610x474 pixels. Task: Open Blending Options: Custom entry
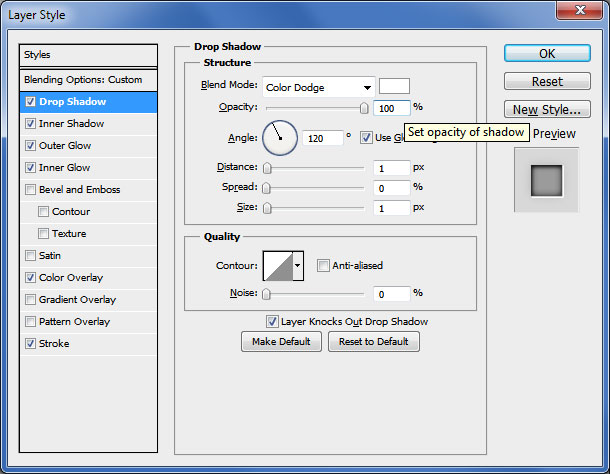point(88,80)
